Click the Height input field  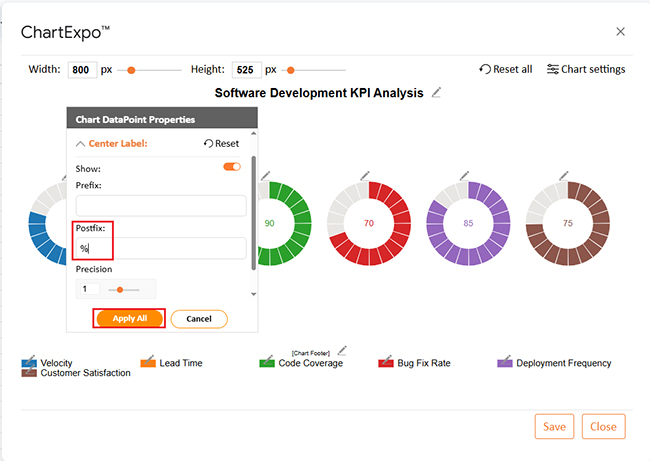[247, 70]
